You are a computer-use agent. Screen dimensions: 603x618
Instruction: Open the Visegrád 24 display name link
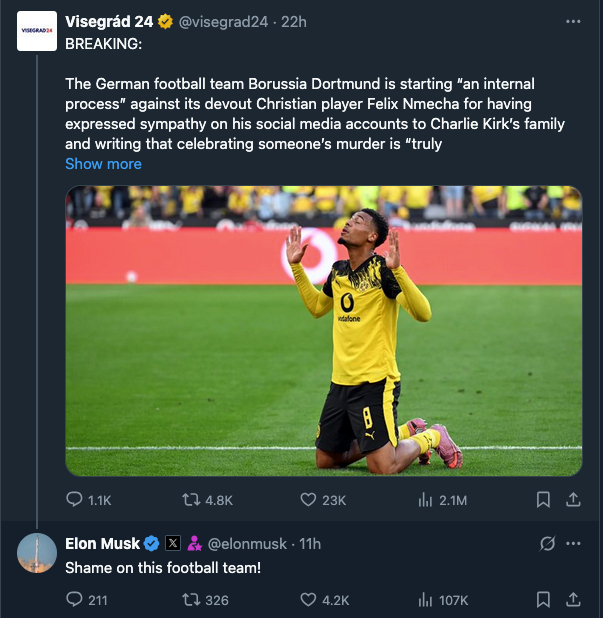(x=109, y=21)
